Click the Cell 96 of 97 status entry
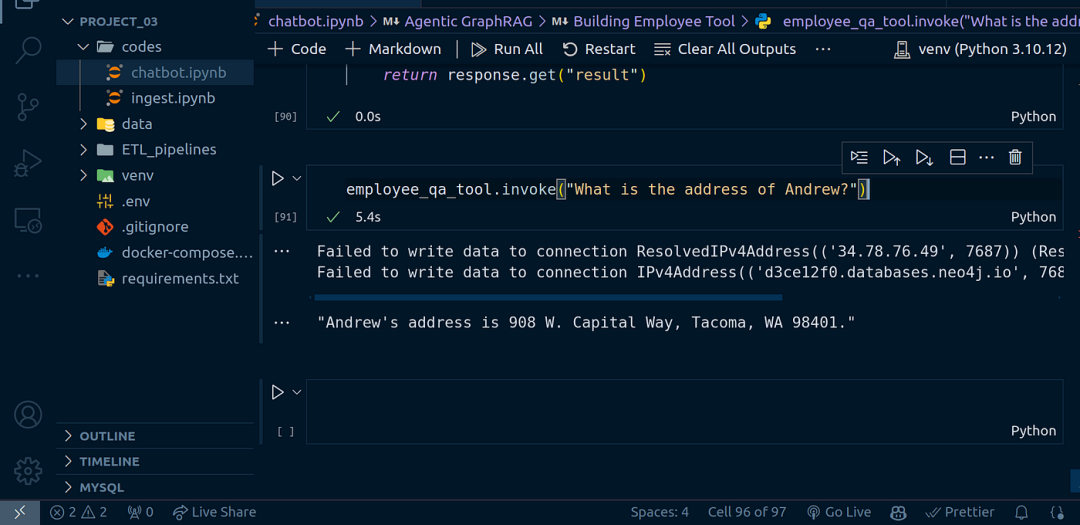 pyautogui.click(x=747, y=512)
